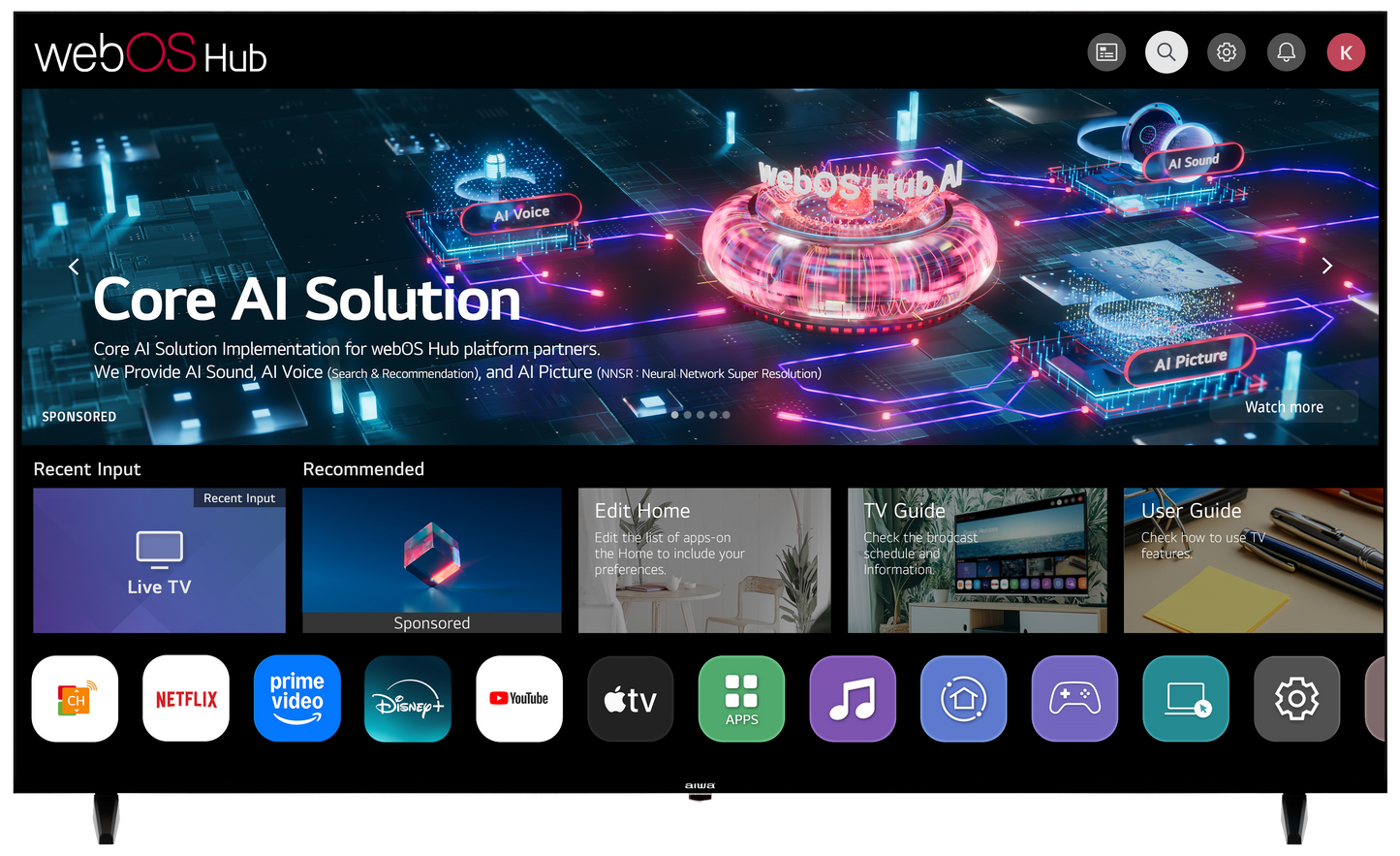
Task: Open the Home Hub icon
Action: (963, 698)
